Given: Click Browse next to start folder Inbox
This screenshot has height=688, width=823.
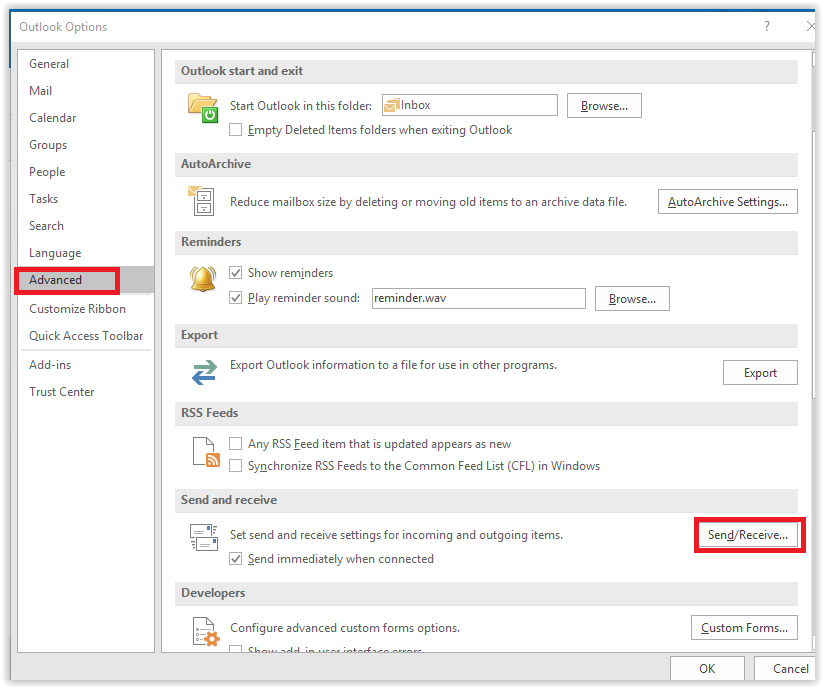Looking at the screenshot, I should (604, 106).
